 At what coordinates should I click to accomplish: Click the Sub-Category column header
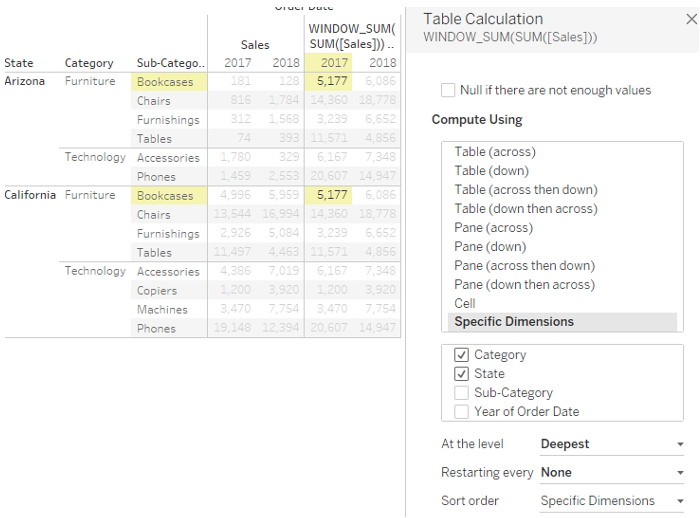[170, 63]
